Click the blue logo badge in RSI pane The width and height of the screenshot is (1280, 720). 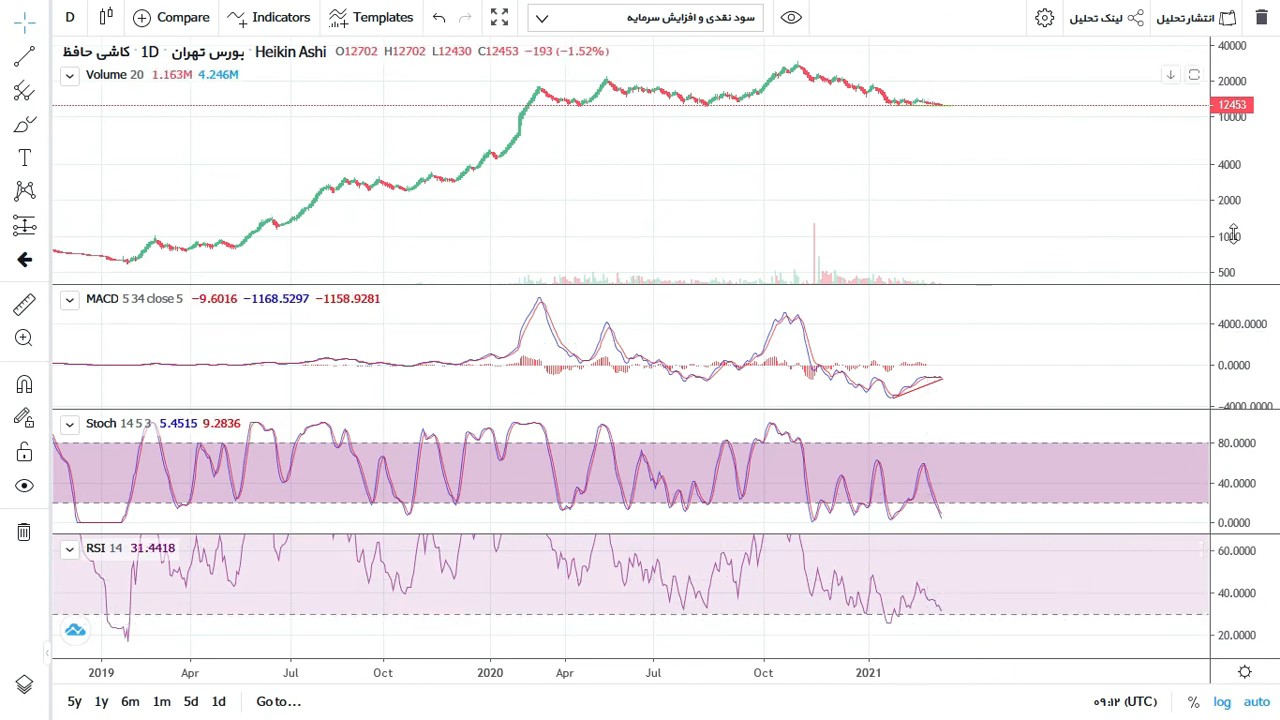coord(75,630)
